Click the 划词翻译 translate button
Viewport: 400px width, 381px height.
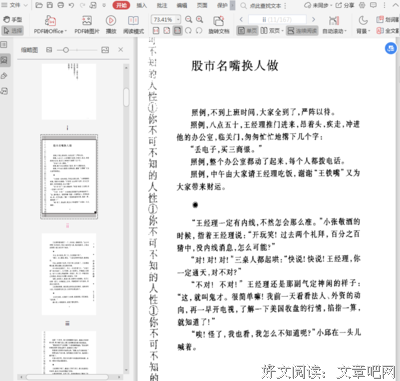(388, 19)
